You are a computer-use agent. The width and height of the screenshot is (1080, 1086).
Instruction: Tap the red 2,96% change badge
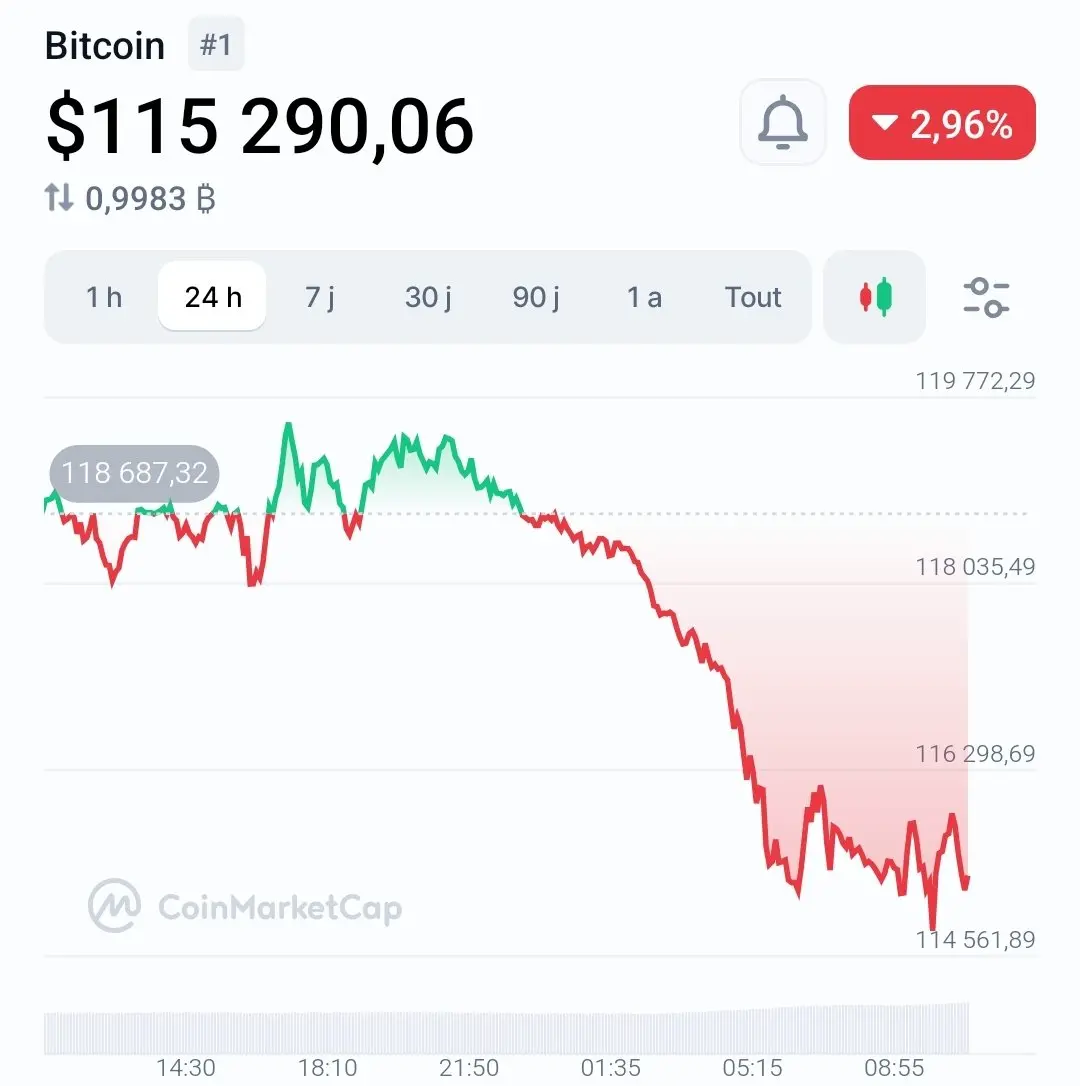[942, 123]
